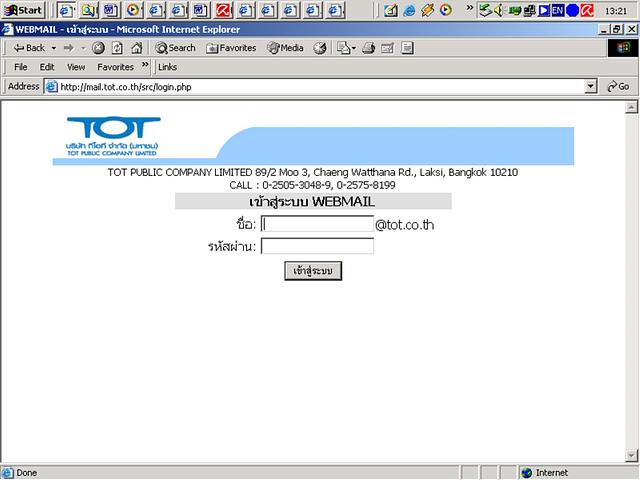The height and width of the screenshot is (480, 640).
Task: Click the Forward arrow button
Action: click(x=68, y=48)
